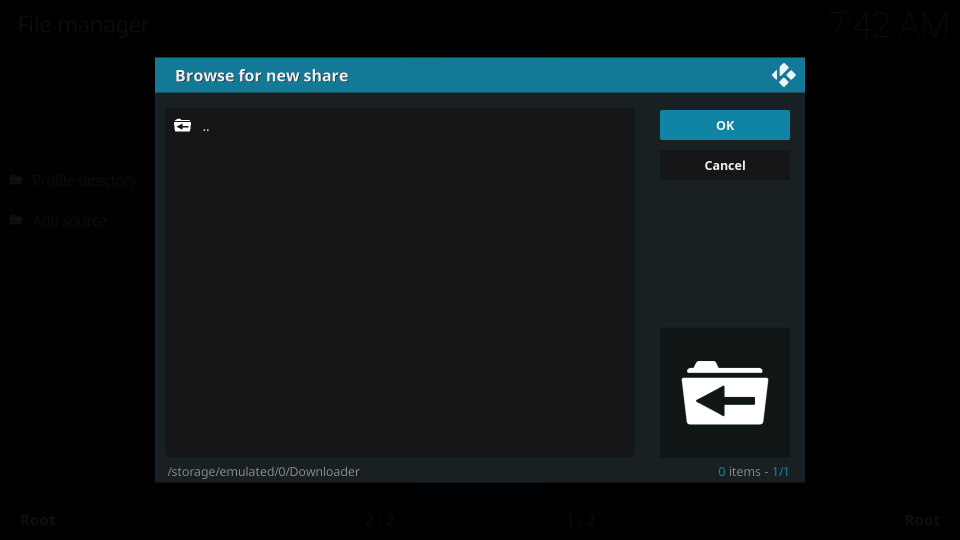The height and width of the screenshot is (540, 960).
Task: Click the File manager heading
Action: (x=83, y=25)
